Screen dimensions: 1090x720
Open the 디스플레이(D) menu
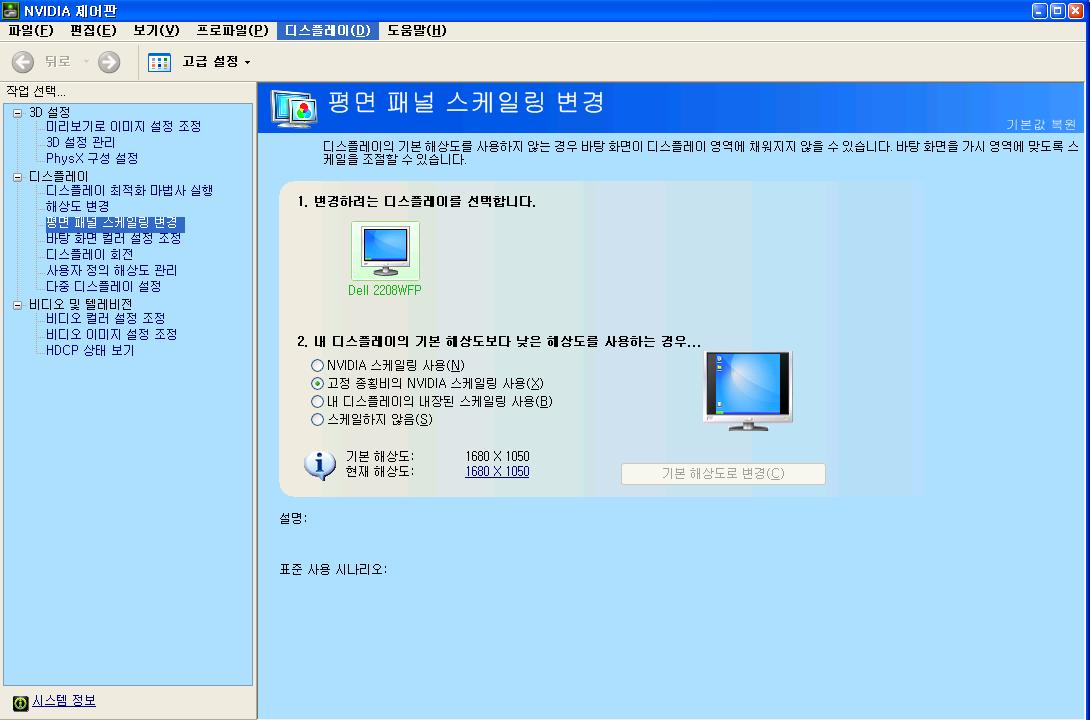(327, 31)
